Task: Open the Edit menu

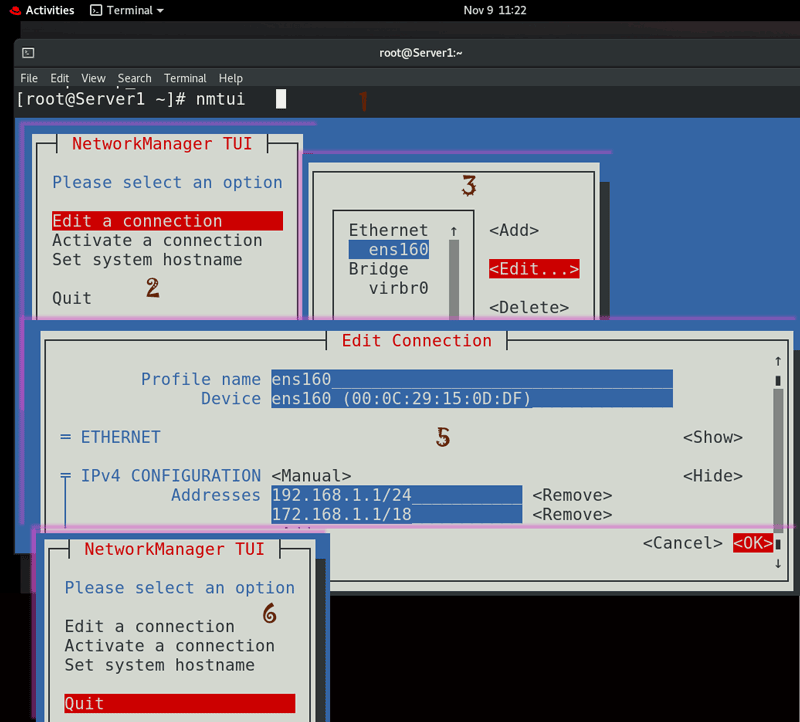Action: point(60,78)
